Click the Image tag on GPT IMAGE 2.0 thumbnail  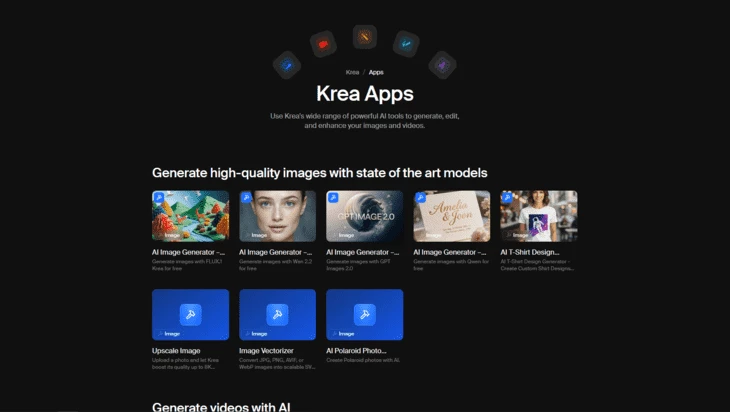[x=343, y=235]
